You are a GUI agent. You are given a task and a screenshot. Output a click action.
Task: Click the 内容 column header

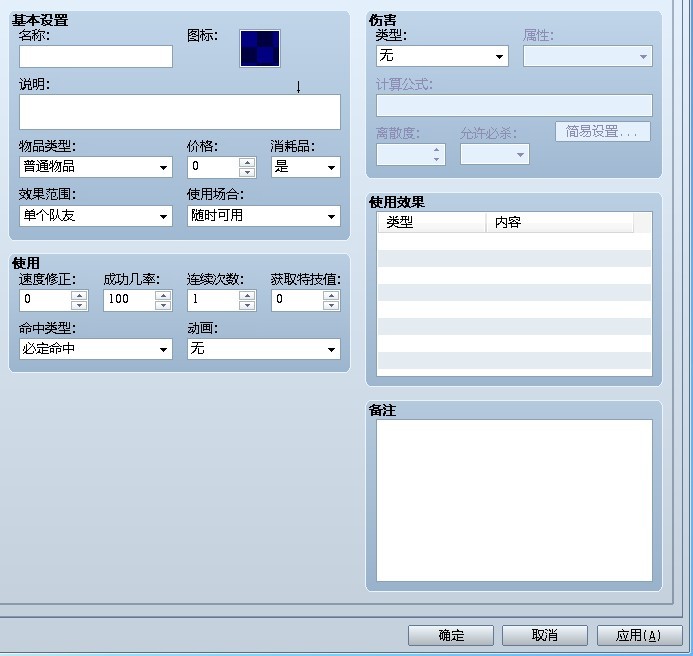coord(560,222)
